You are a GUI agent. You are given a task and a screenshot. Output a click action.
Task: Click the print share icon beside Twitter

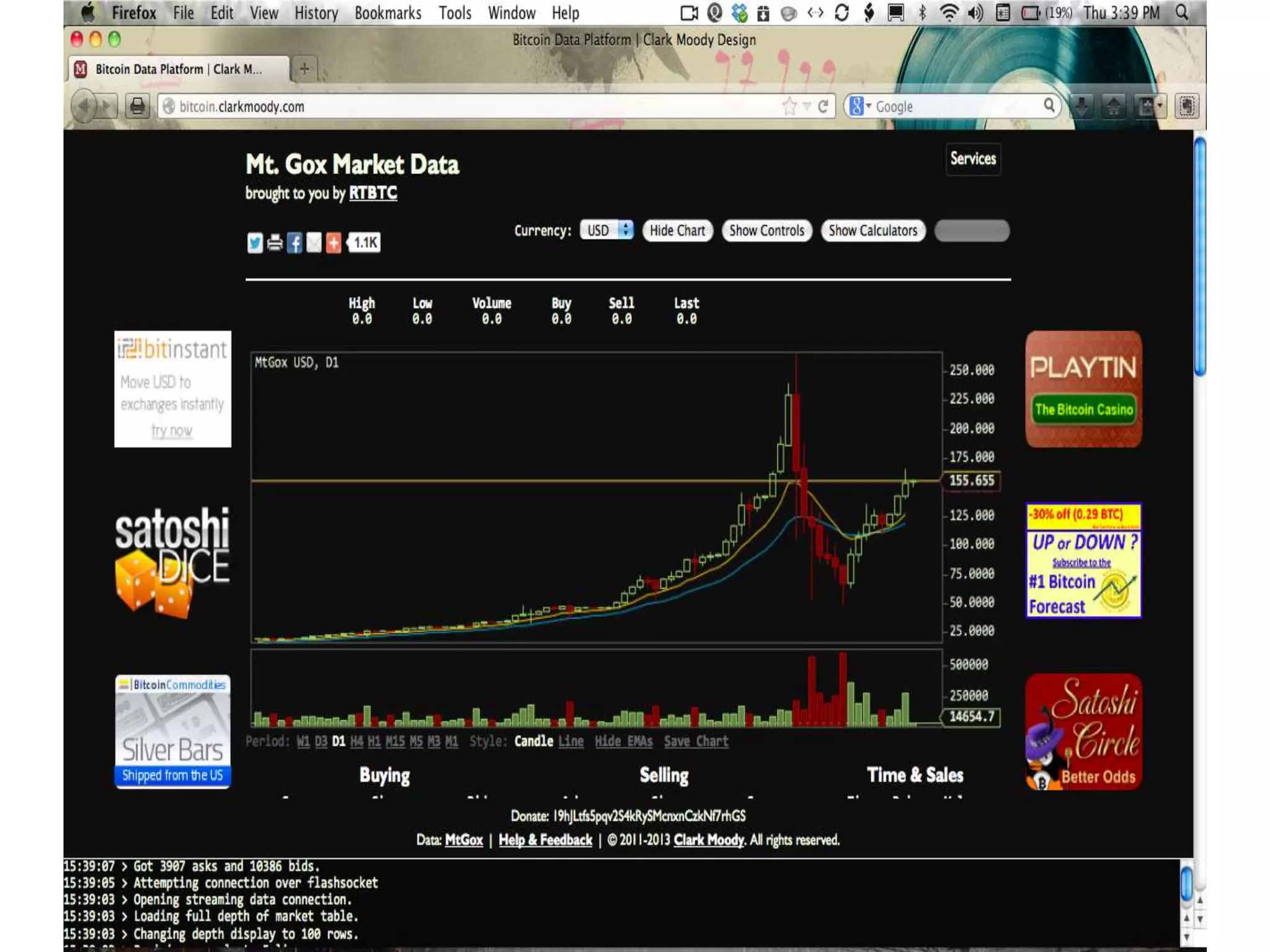275,243
